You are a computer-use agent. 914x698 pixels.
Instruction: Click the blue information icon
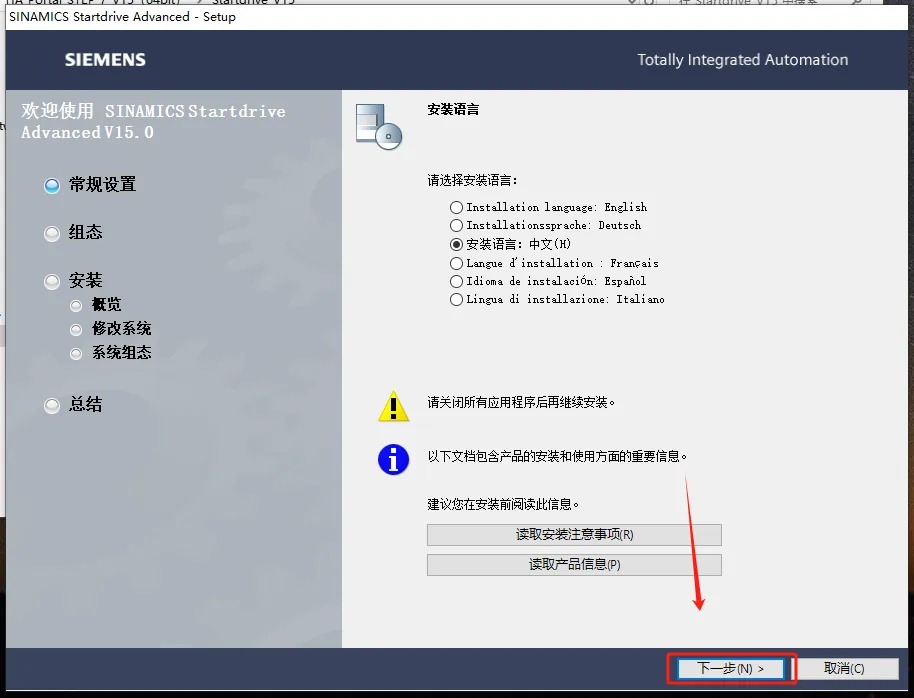(x=393, y=460)
